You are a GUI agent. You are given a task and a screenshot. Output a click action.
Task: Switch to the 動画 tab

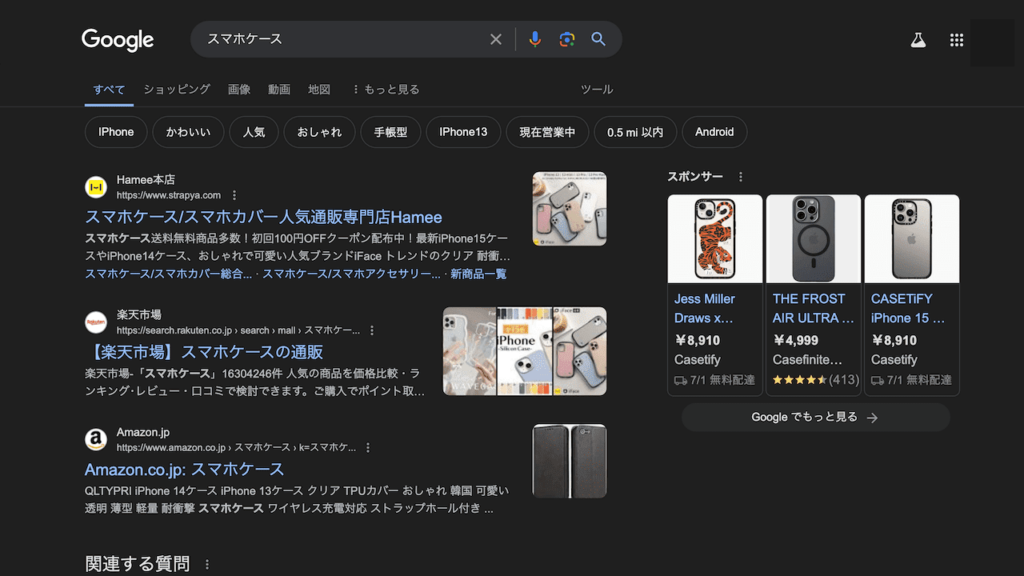pos(279,89)
